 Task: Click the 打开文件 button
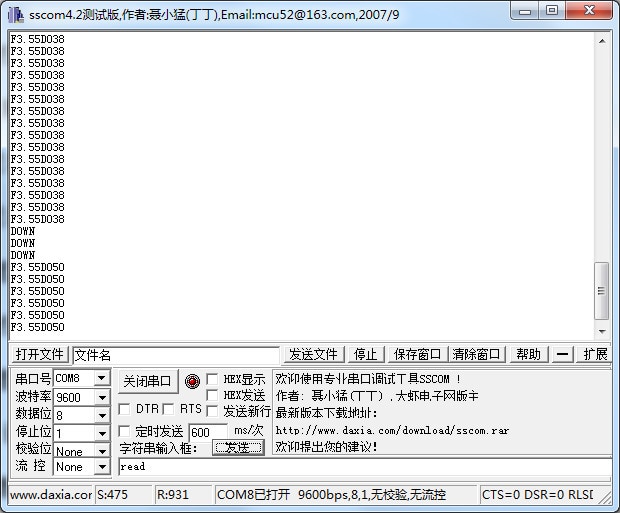(x=40, y=354)
